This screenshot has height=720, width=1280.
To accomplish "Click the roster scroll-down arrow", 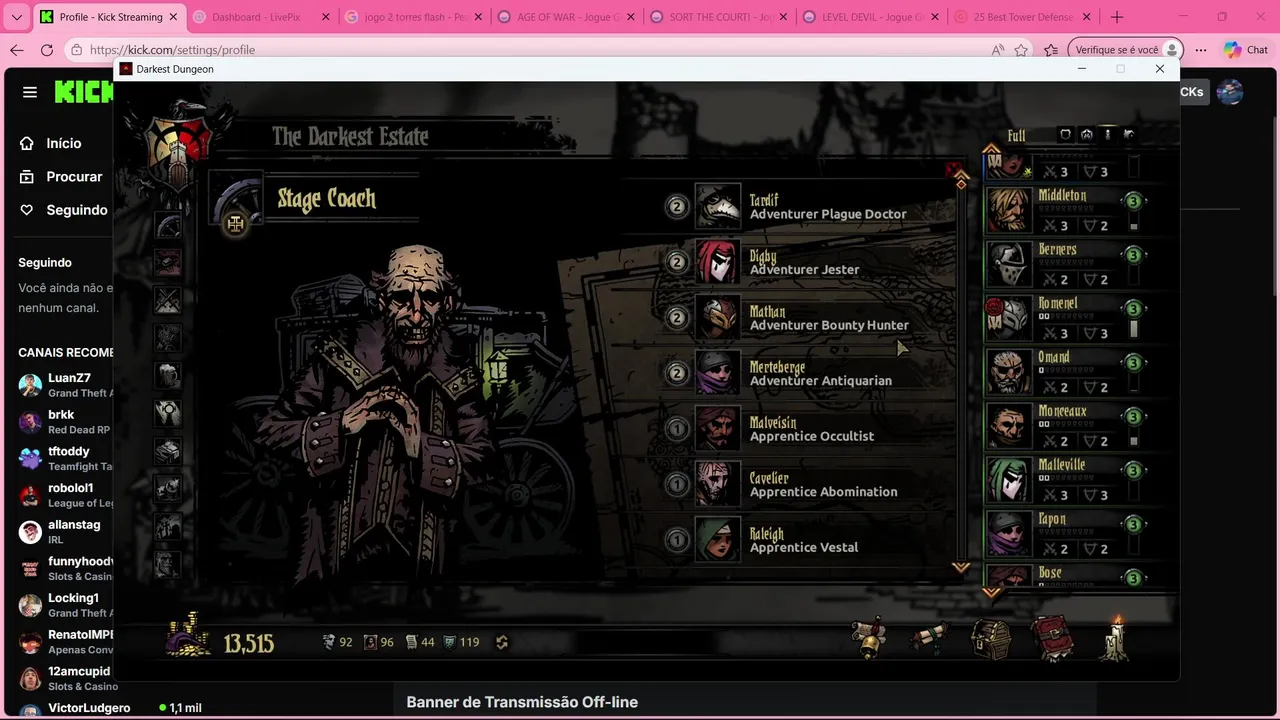I will point(991,592).
